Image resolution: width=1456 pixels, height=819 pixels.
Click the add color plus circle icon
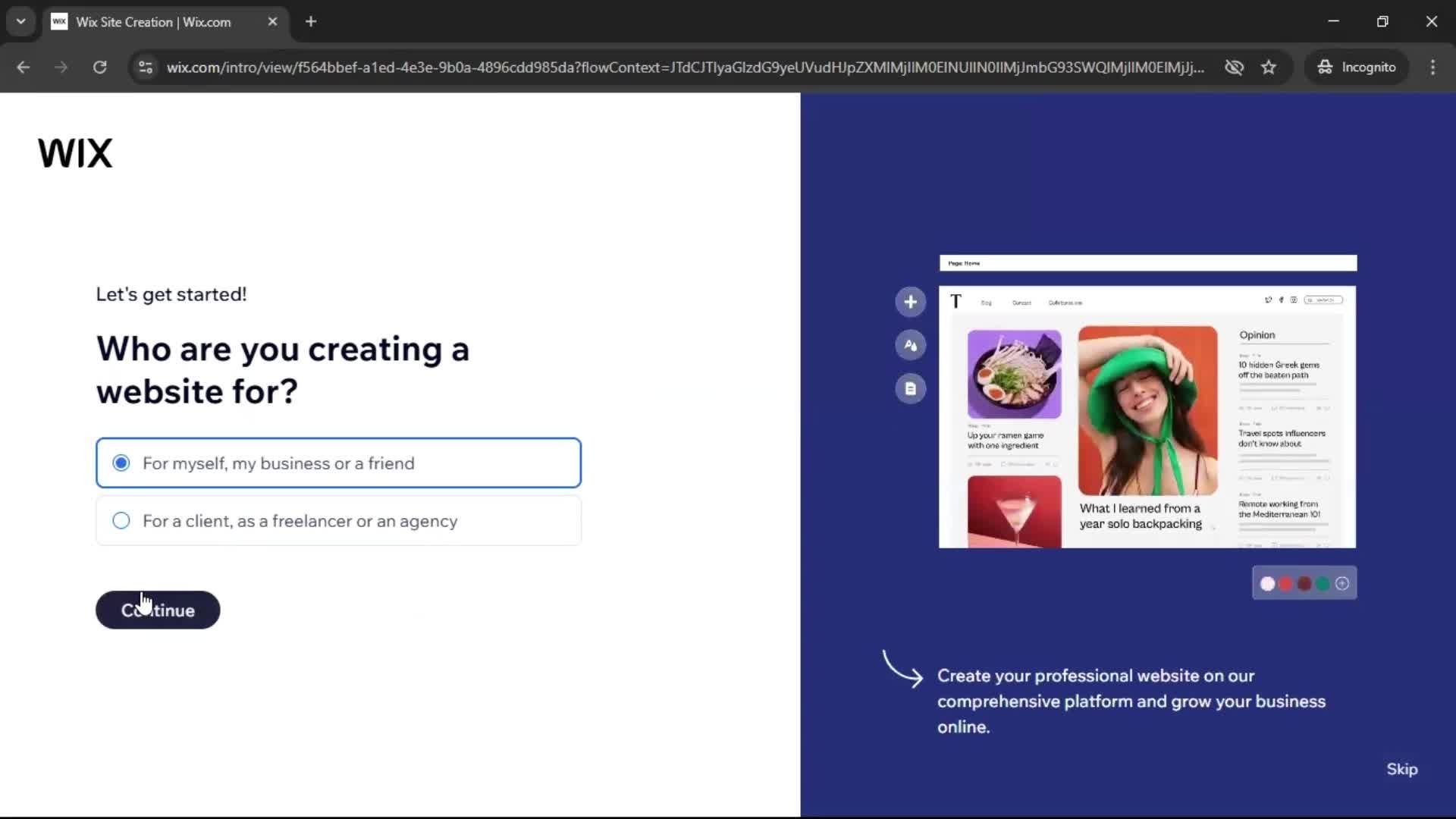coord(1342,583)
